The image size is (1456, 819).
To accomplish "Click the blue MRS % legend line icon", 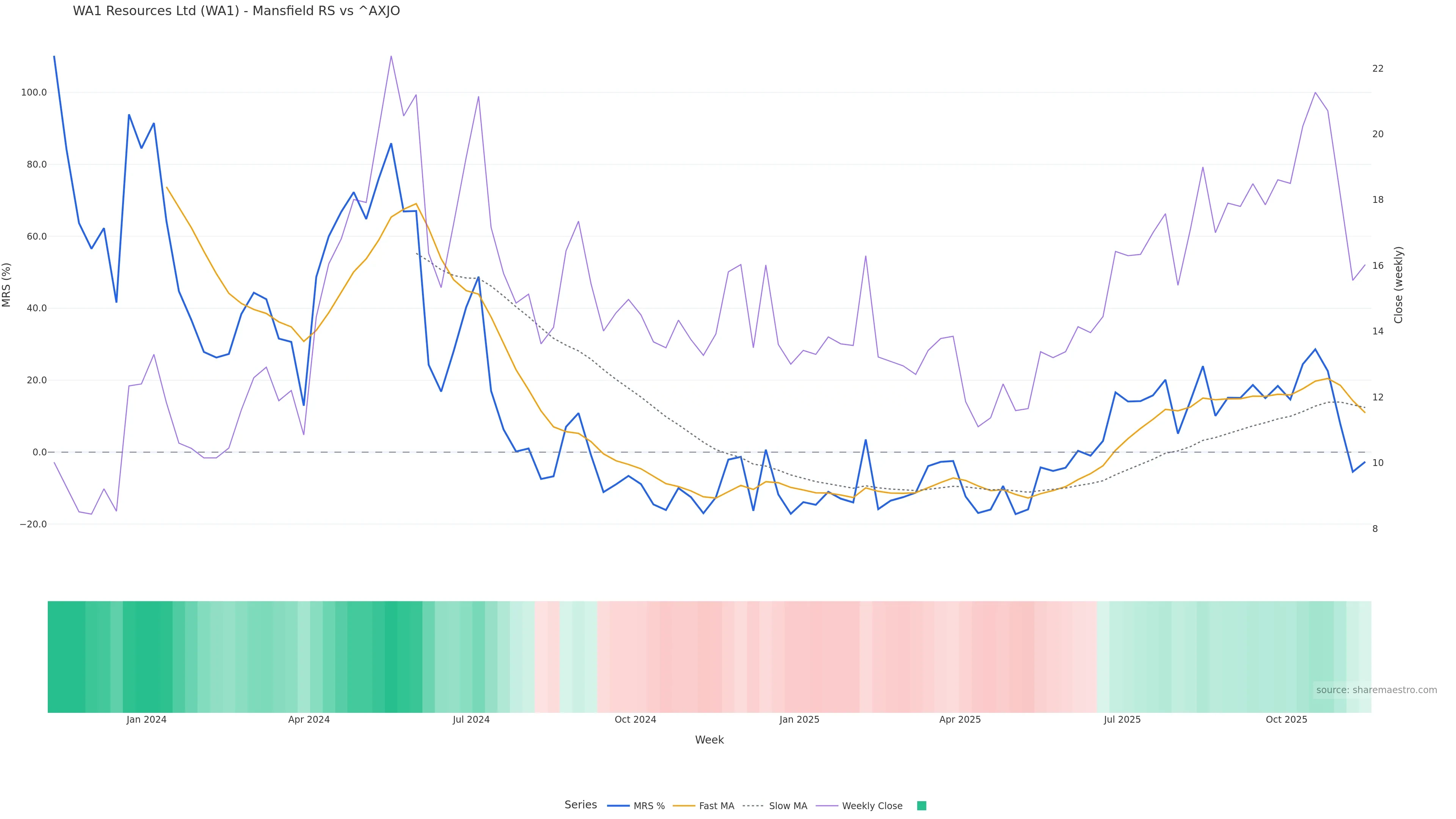I will point(618,806).
